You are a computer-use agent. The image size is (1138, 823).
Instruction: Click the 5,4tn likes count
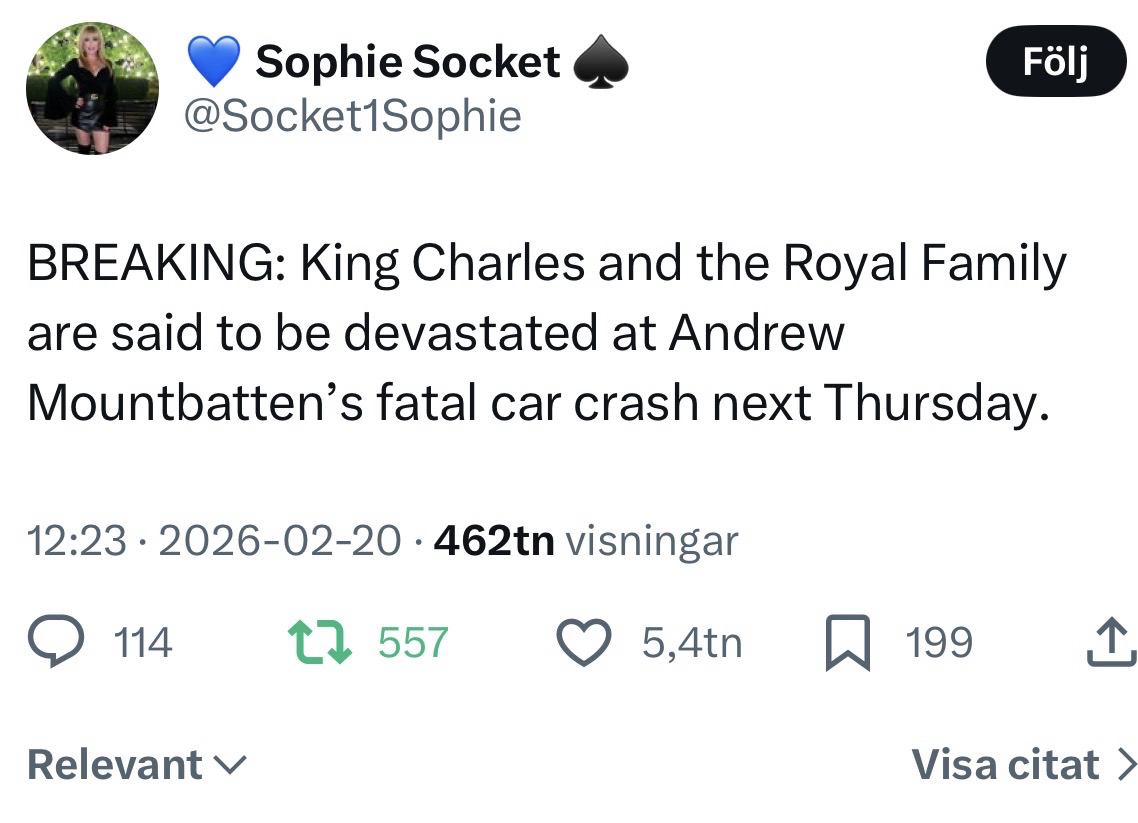pyautogui.click(x=692, y=642)
